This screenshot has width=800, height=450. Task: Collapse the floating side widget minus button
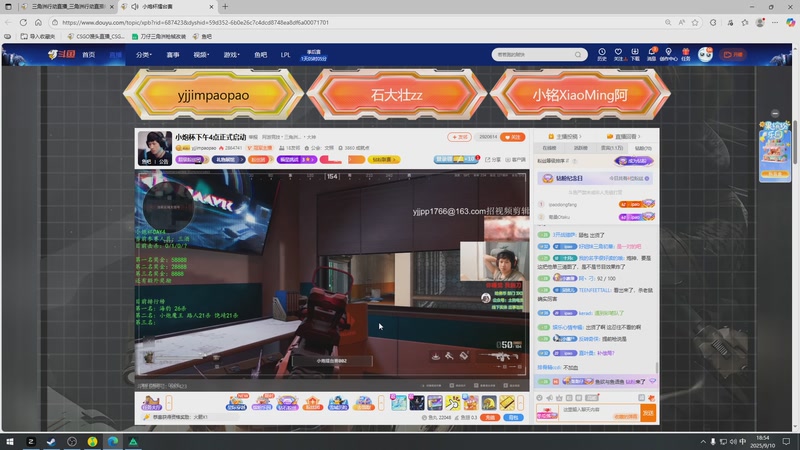pyautogui.click(x=775, y=113)
